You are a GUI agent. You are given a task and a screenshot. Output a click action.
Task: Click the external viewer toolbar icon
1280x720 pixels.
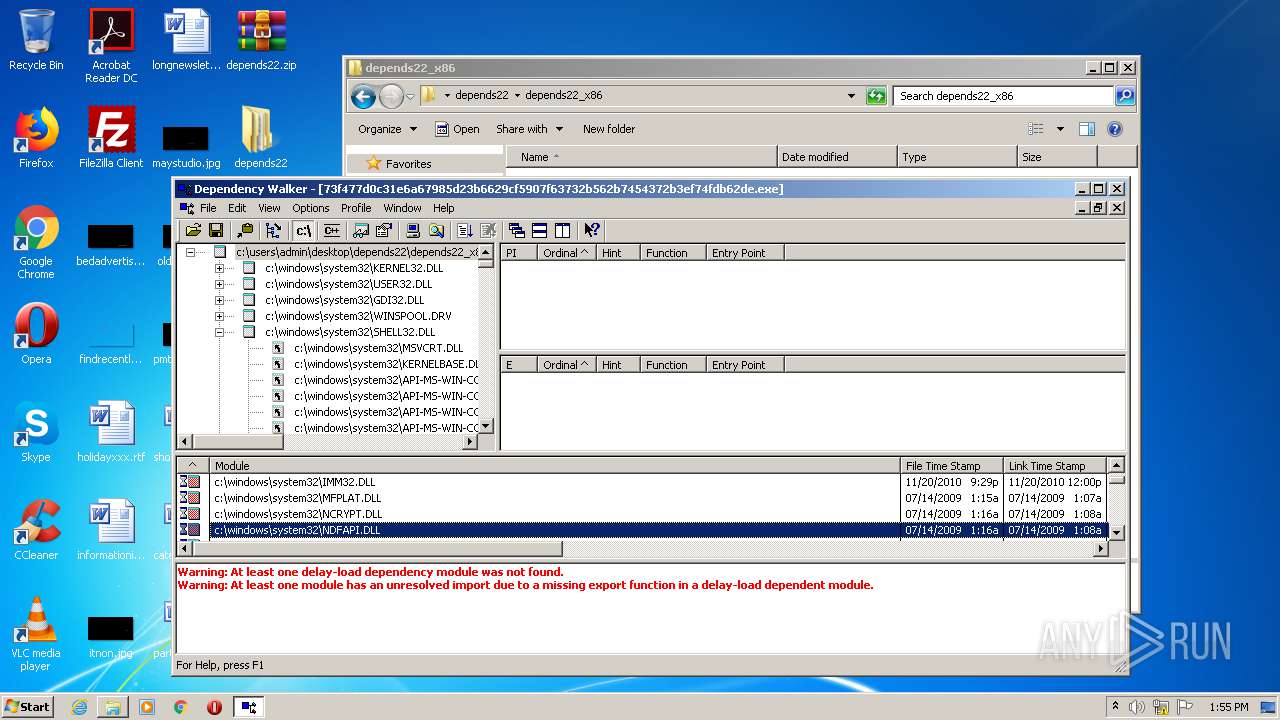(361, 230)
